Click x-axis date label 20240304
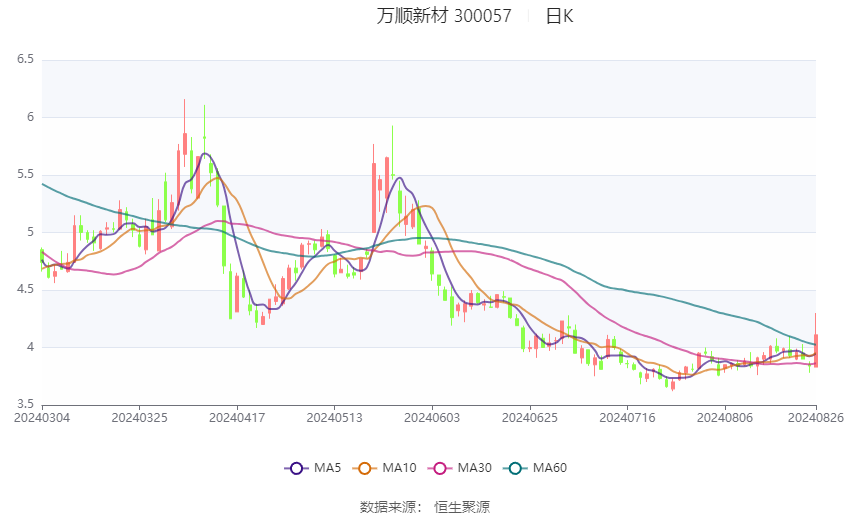The height and width of the screenshot is (517, 850). [42, 418]
